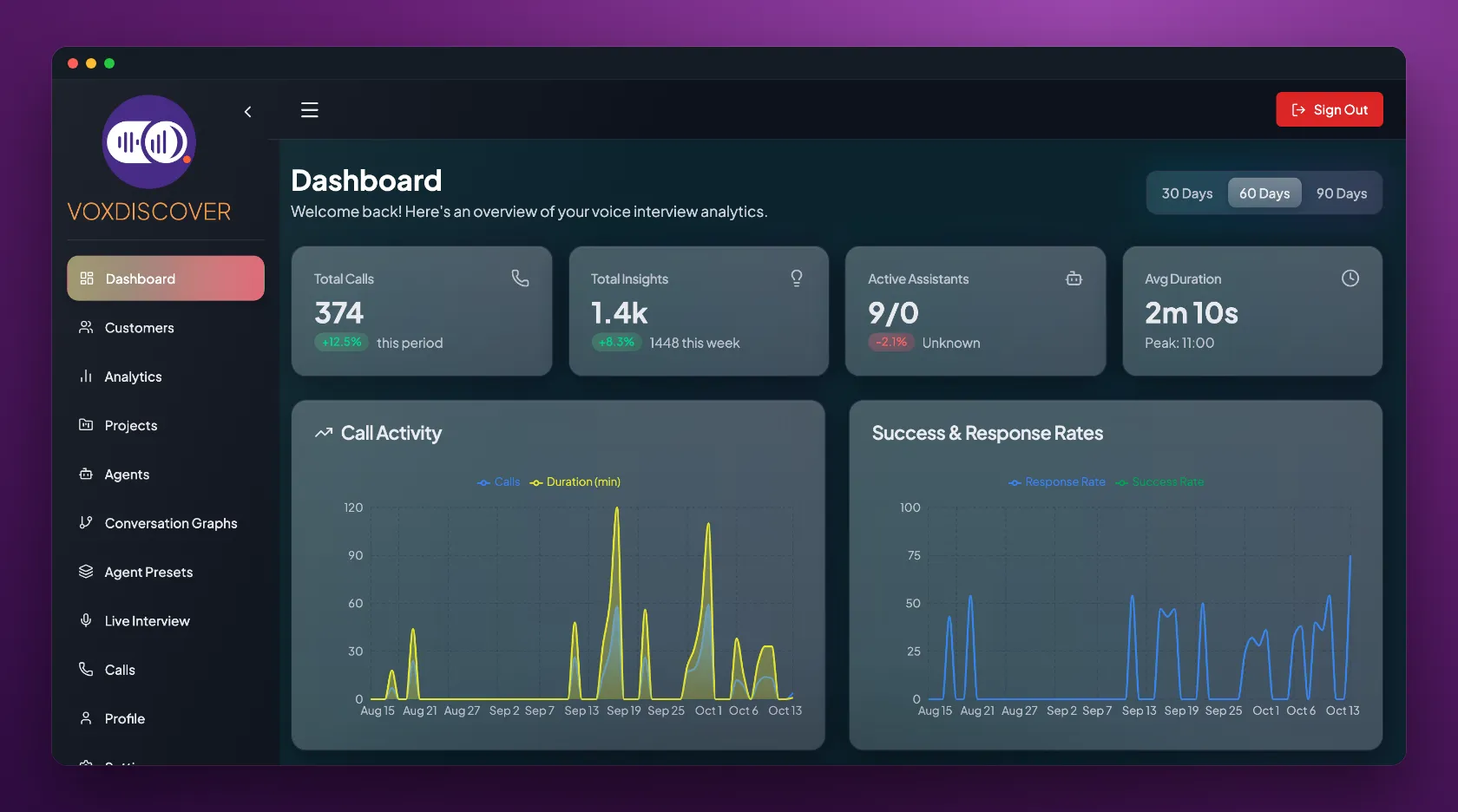Click the phone icon on Total Calls card
This screenshot has height=812, width=1458.
(x=520, y=278)
